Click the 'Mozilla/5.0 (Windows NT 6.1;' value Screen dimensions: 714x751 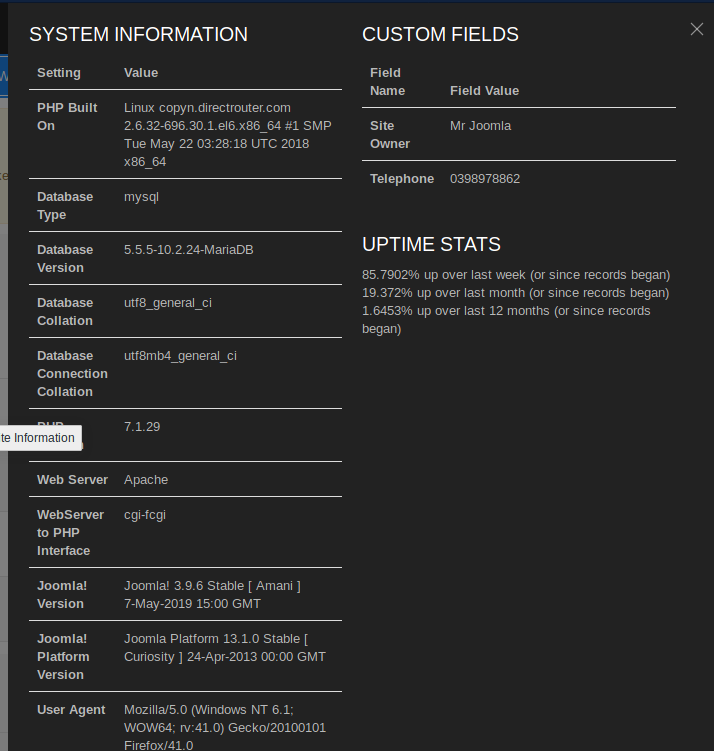tap(208, 710)
